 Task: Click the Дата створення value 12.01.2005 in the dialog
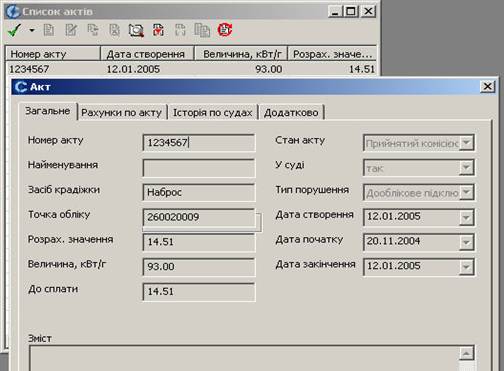tap(394, 216)
